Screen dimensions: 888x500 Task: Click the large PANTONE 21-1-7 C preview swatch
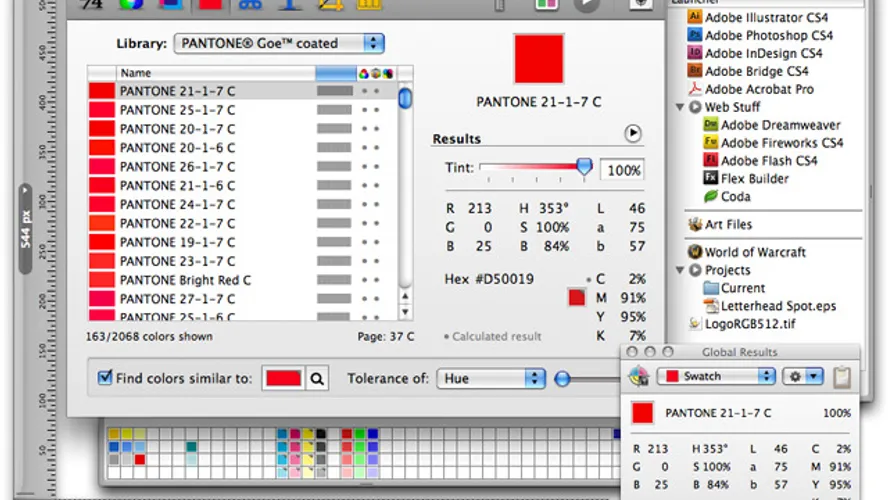539,59
